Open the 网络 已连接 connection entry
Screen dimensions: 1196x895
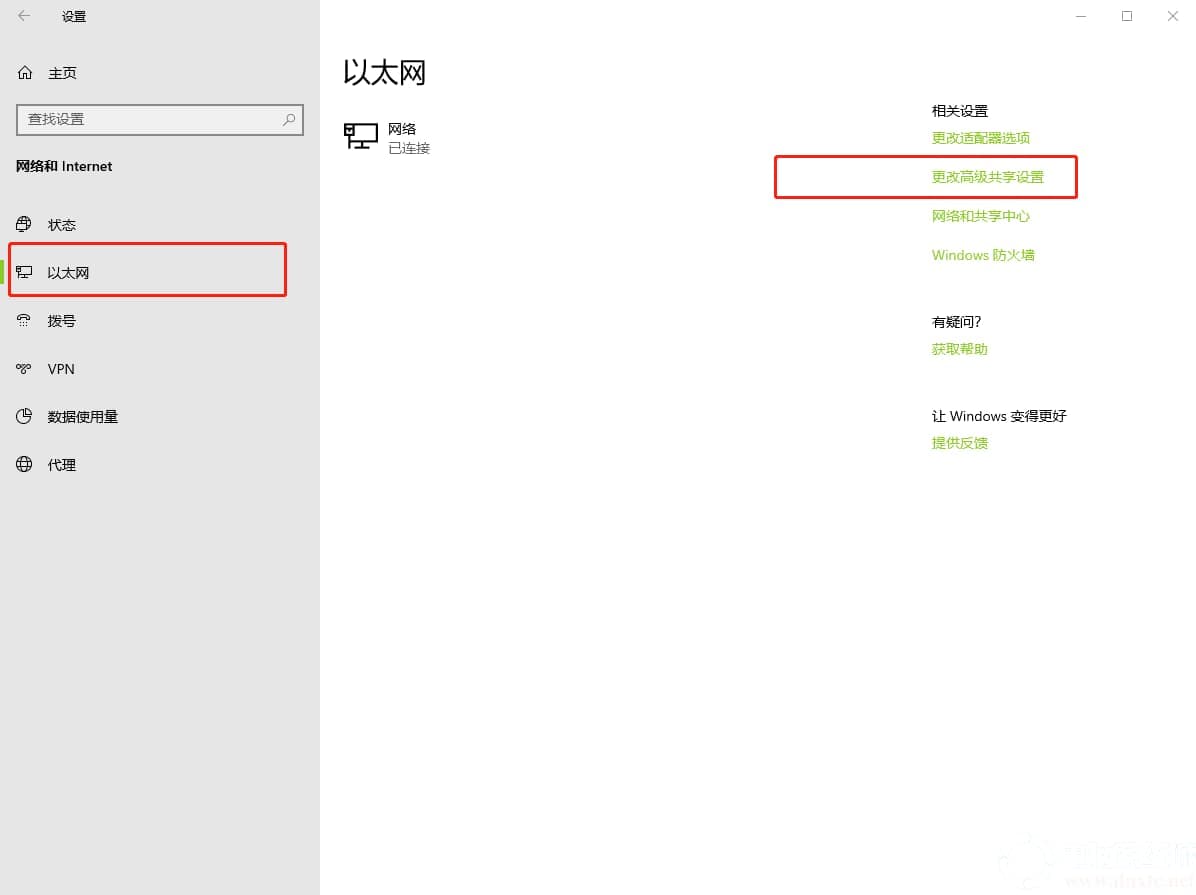387,137
